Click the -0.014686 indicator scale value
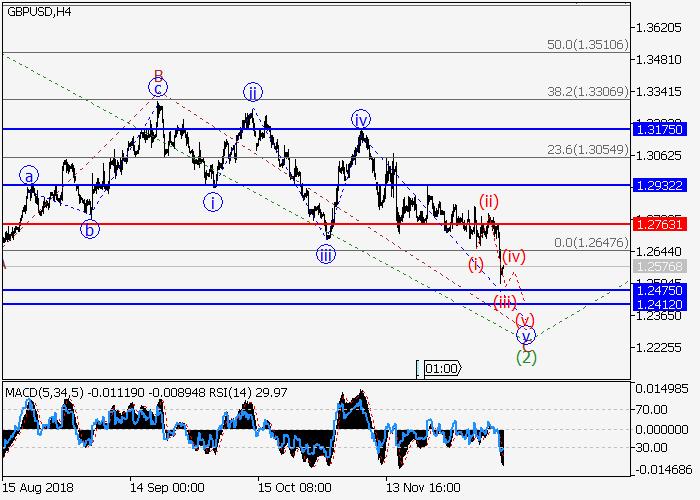The height and width of the screenshot is (500, 700). (663, 470)
